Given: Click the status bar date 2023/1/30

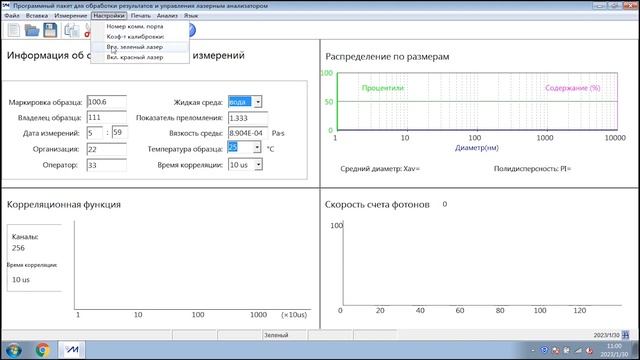Looking at the screenshot, I should (x=607, y=335).
